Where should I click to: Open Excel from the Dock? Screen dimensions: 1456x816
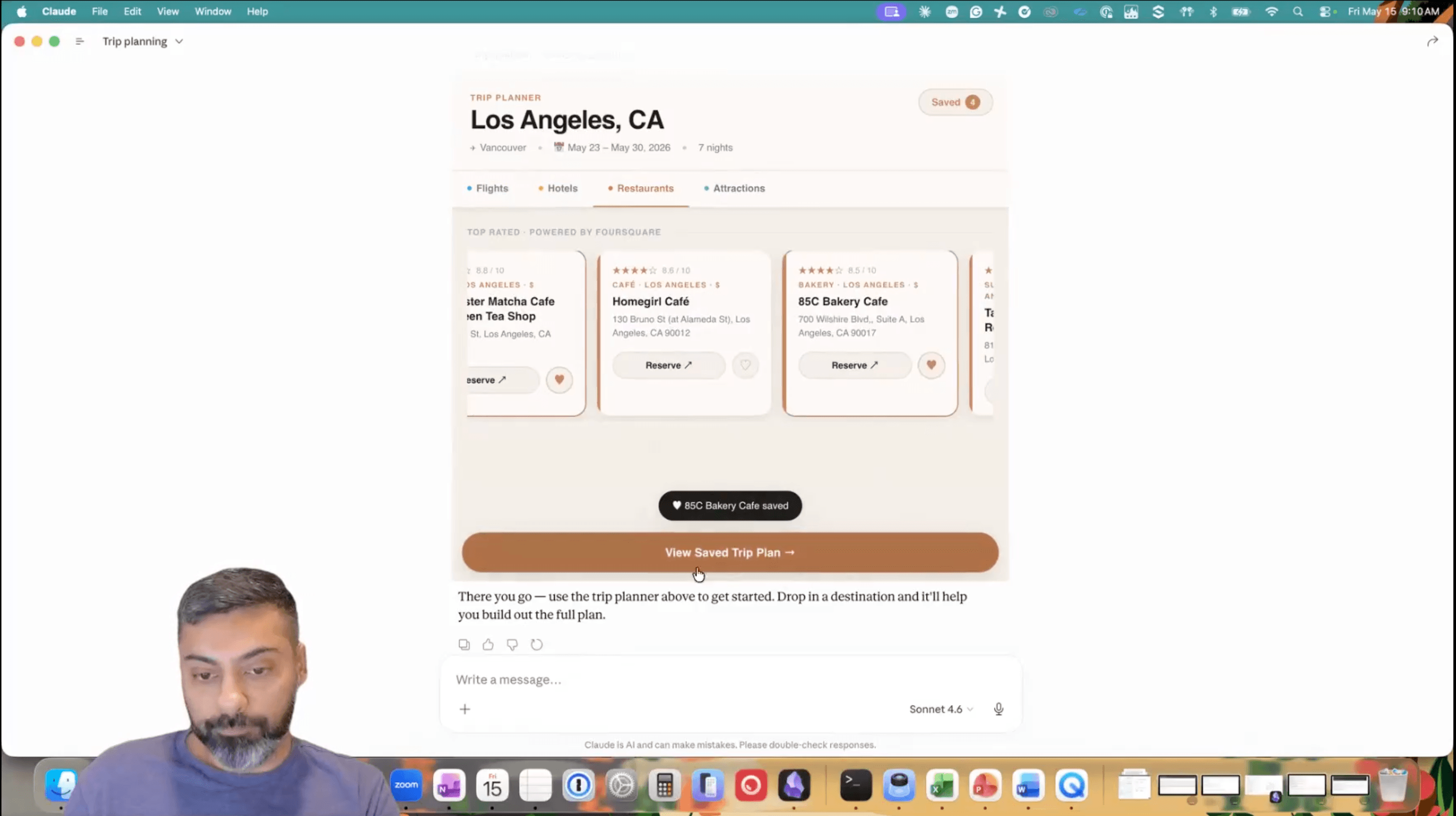point(942,785)
